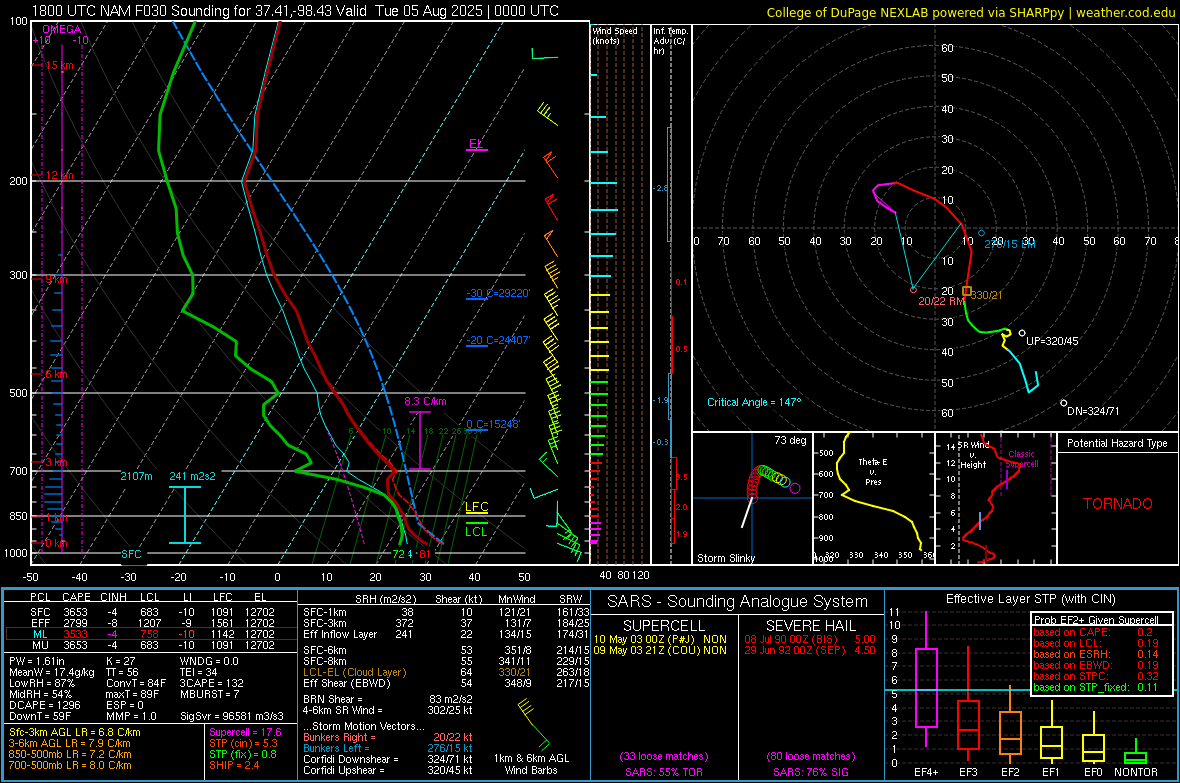Image resolution: width=1180 pixels, height=783 pixels.
Task: Click the Inf. Temp. Adv. panel header
Action: click(670, 41)
